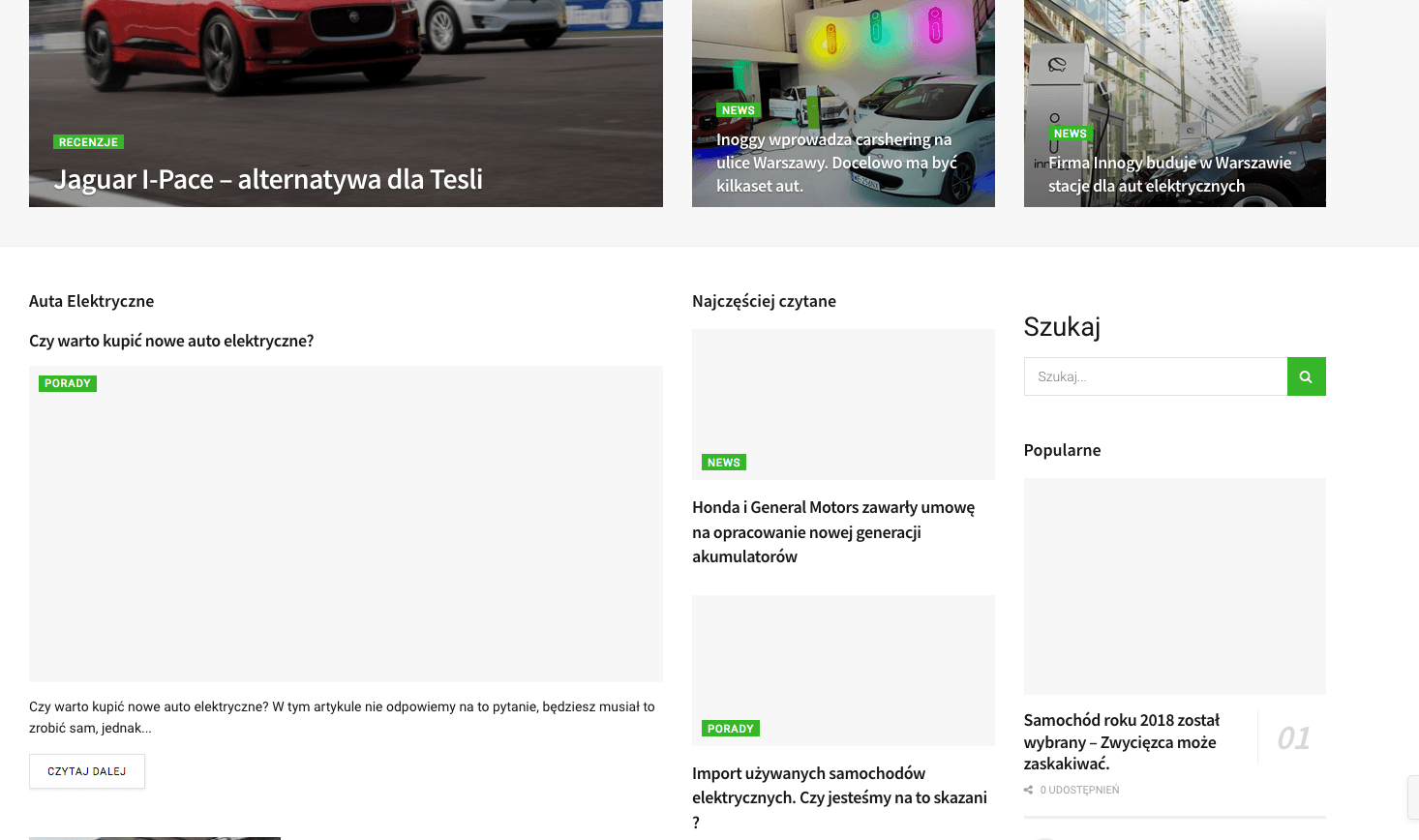Click the NEWS tag above the Honda article
1419x840 pixels.
coord(724,463)
